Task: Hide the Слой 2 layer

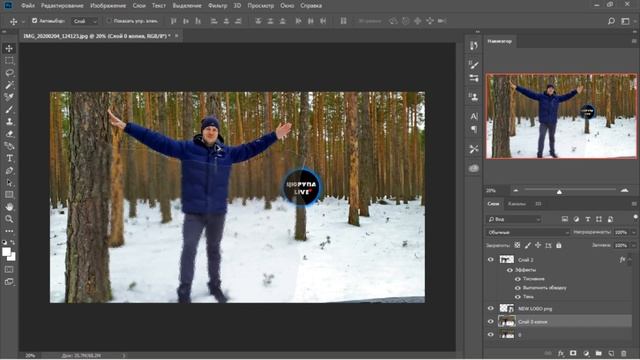Action: [491, 260]
